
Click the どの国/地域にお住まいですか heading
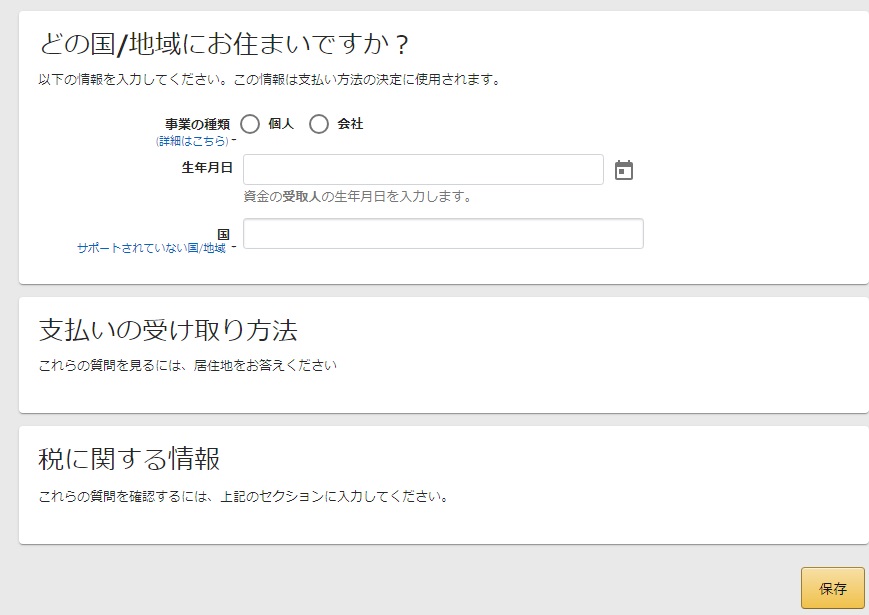click(x=224, y=46)
